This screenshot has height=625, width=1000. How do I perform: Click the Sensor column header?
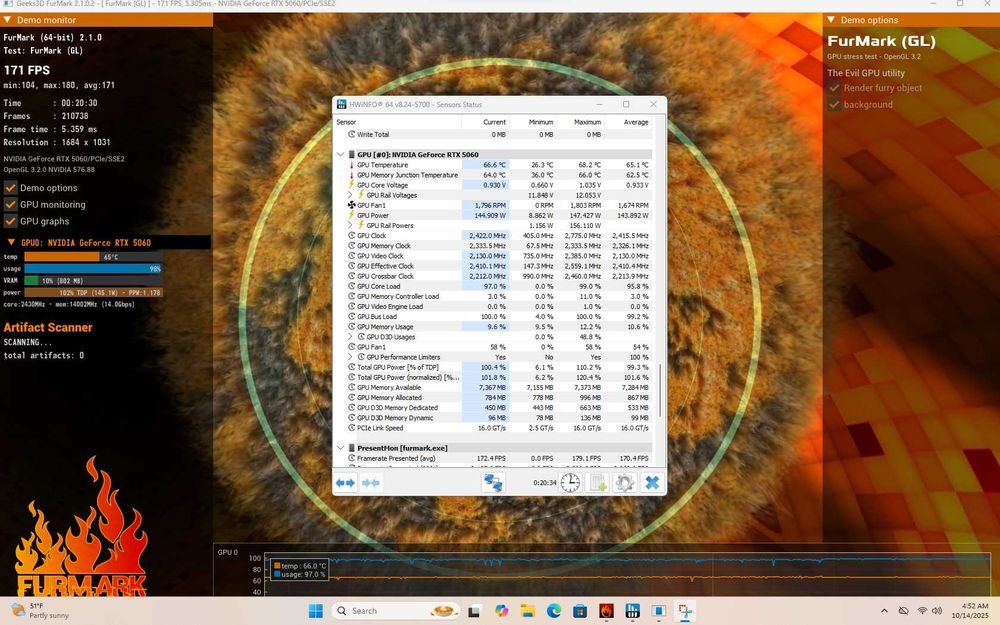click(x=398, y=122)
